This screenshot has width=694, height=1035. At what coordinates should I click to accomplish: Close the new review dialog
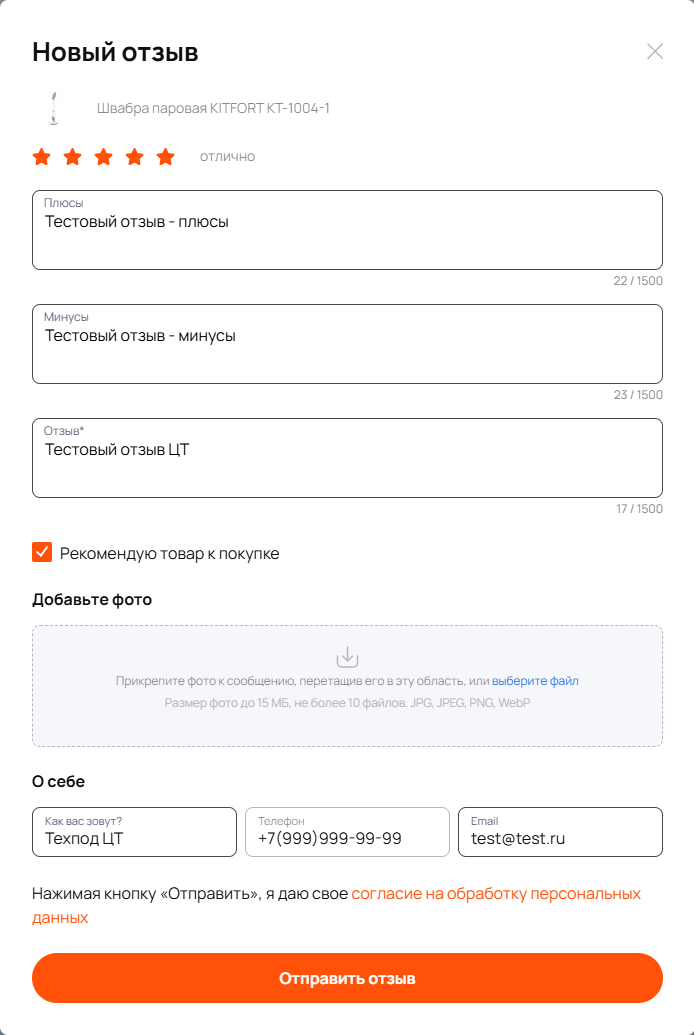[x=655, y=51]
